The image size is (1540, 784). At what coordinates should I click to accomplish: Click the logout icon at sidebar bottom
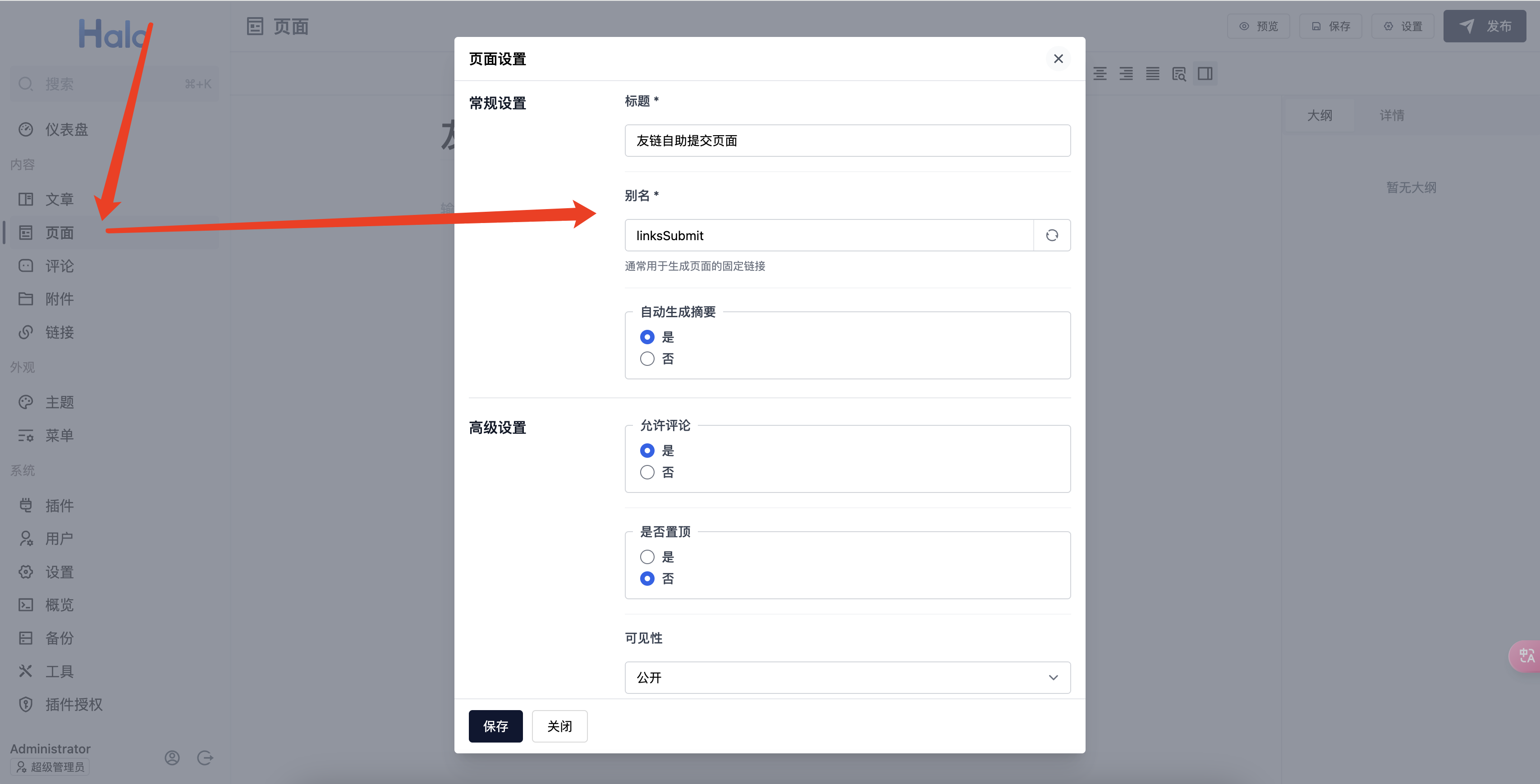click(x=205, y=758)
